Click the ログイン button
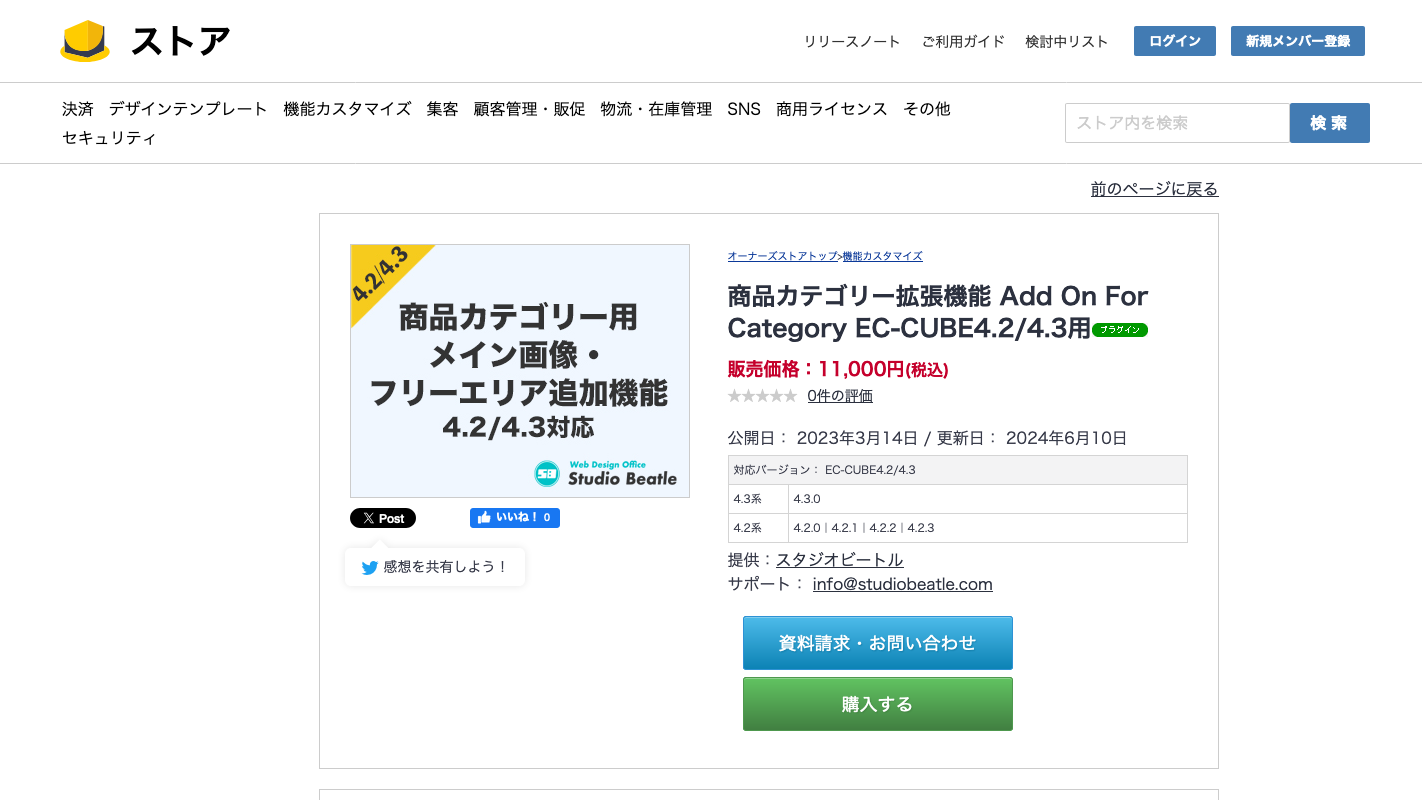1422x800 pixels. pyautogui.click(x=1175, y=41)
